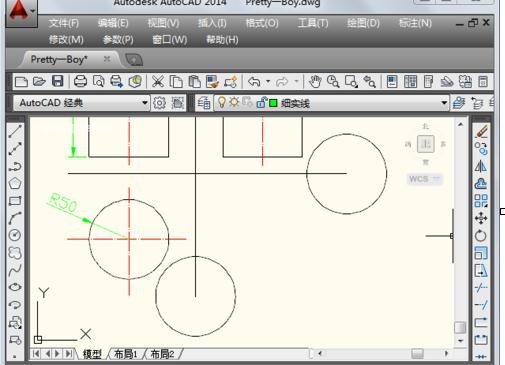Screen dimensions: 505x365
Task: Select the Break tool
Action: coord(481,340)
